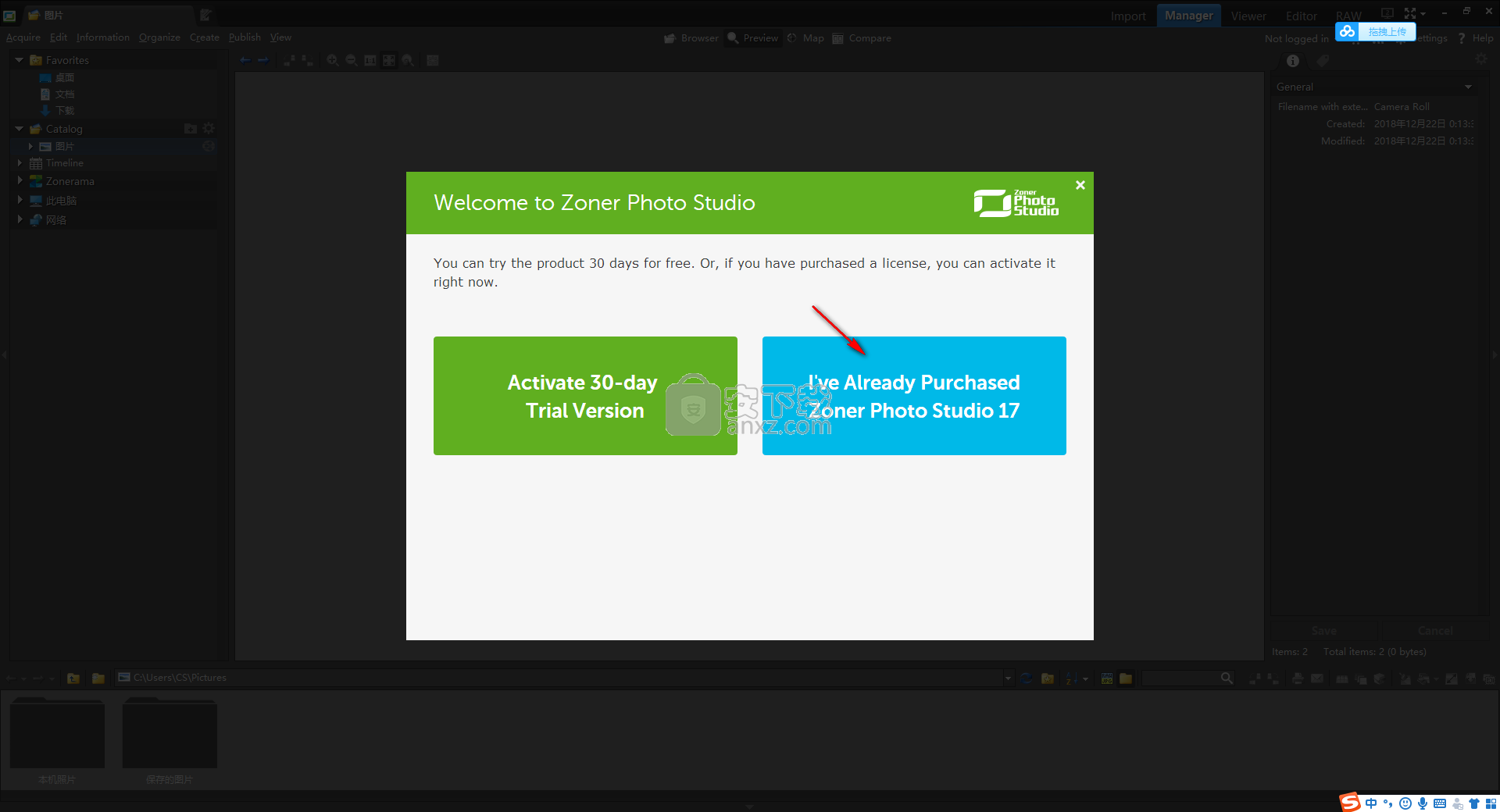This screenshot has height=812, width=1500.
Task: Click the Sogou microphone voice icon
Action: click(1423, 803)
